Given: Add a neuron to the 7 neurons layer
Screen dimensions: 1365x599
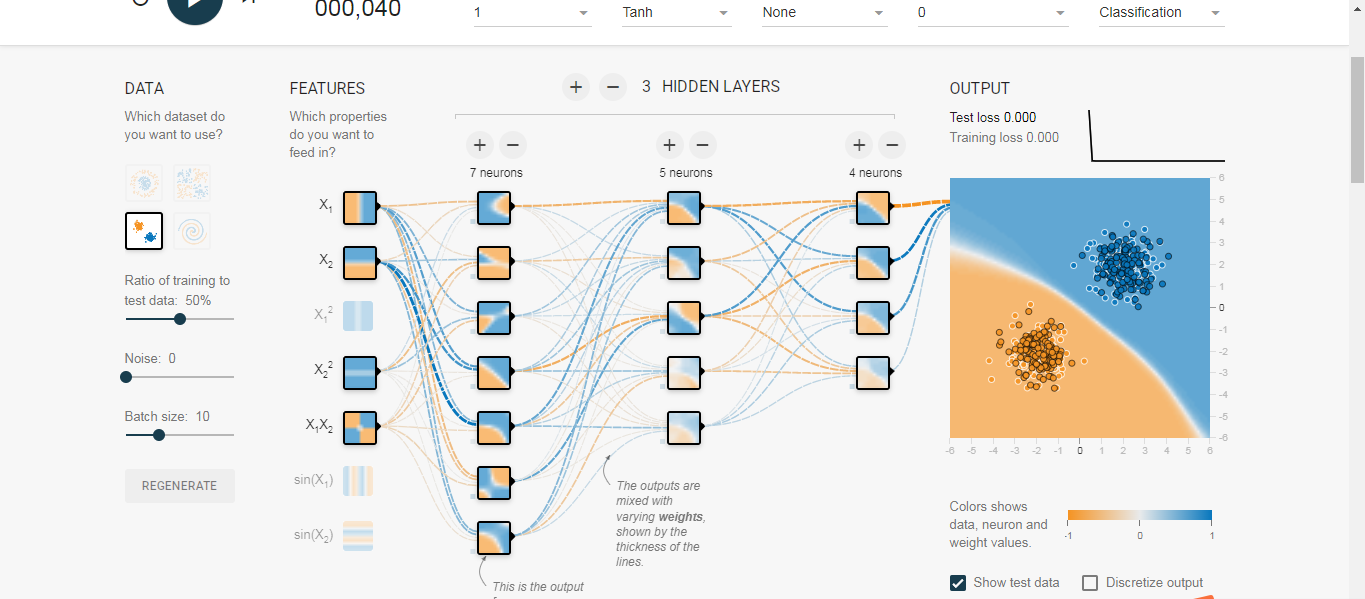Looking at the screenshot, I should (x=480, y=145).
